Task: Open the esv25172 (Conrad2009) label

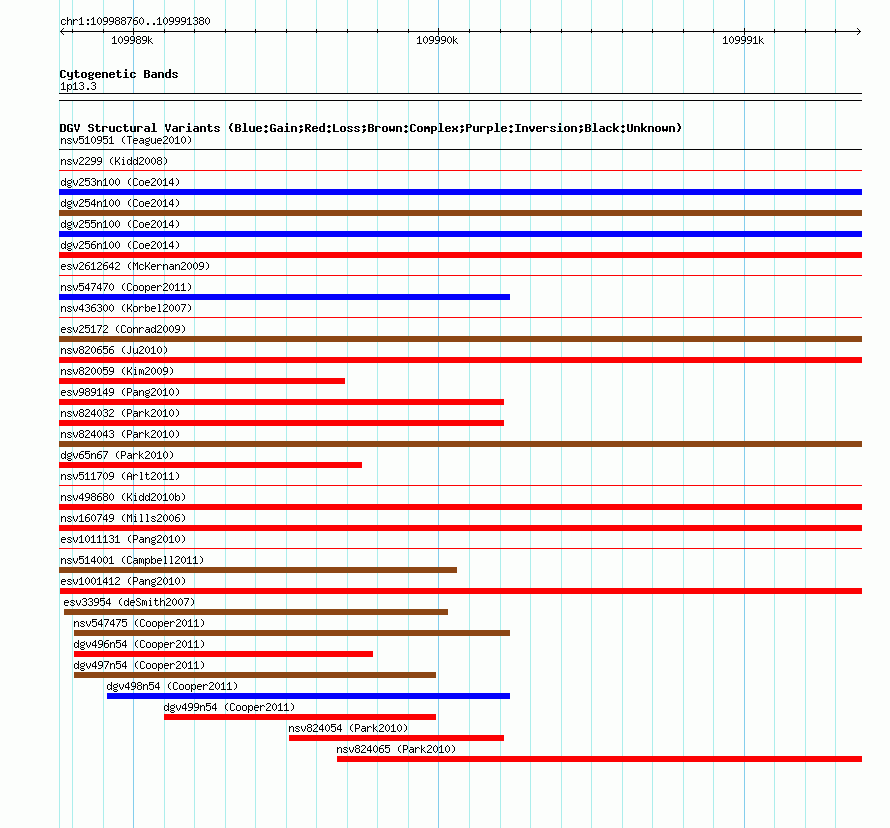Action: [x=123, y=329]
